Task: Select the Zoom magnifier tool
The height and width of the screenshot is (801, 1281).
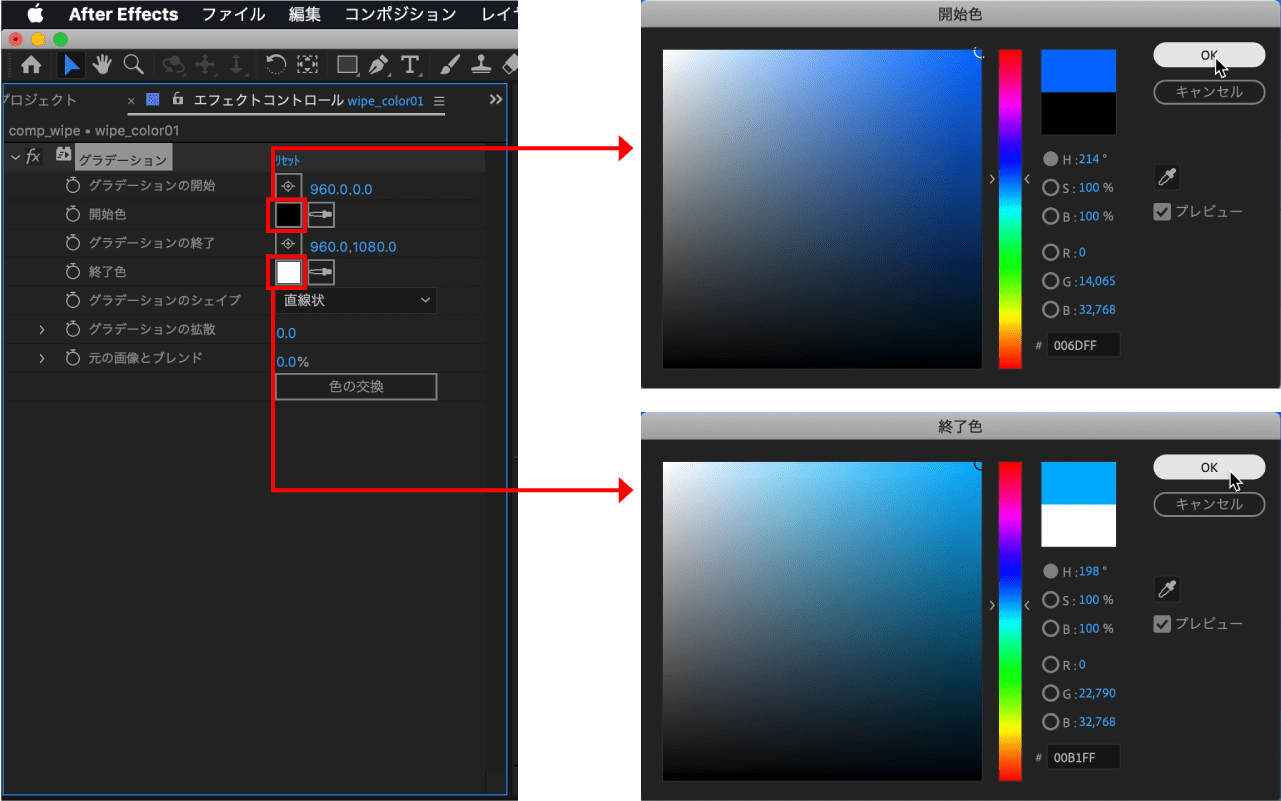Action: coord(133,65)
